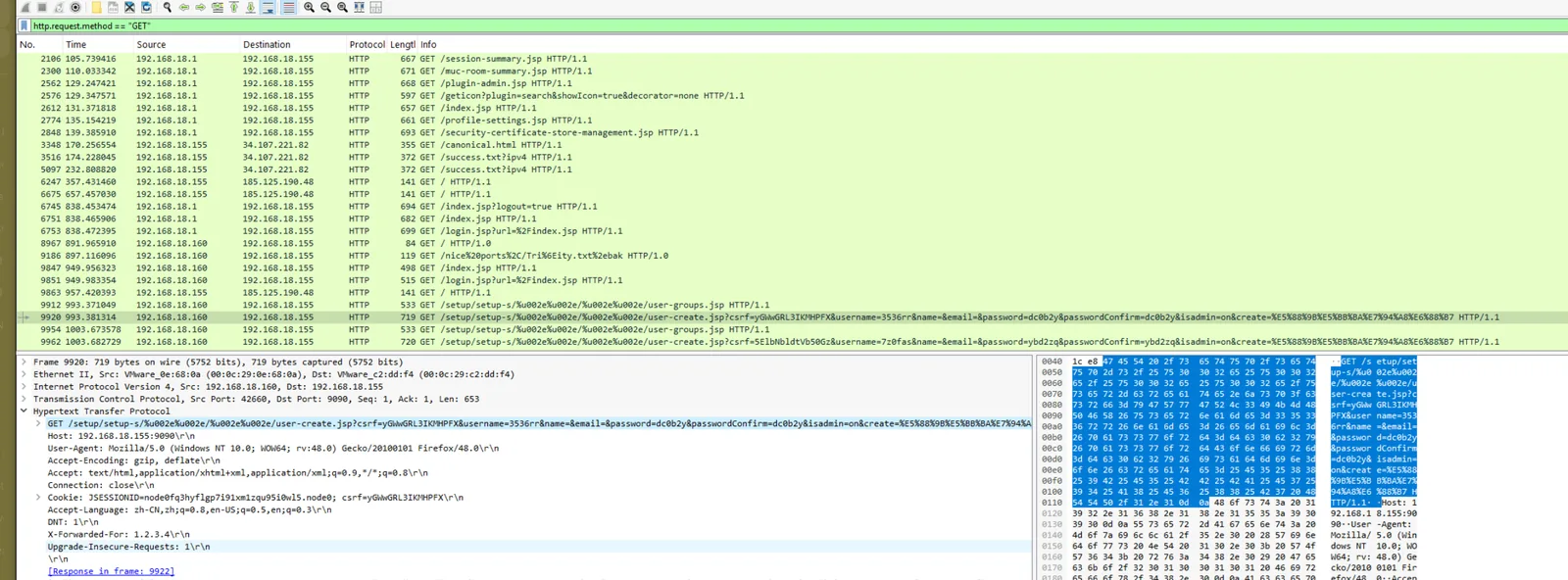Sort by the No. column header
This screenshot has width=1568, height=580.
point(39,44)
